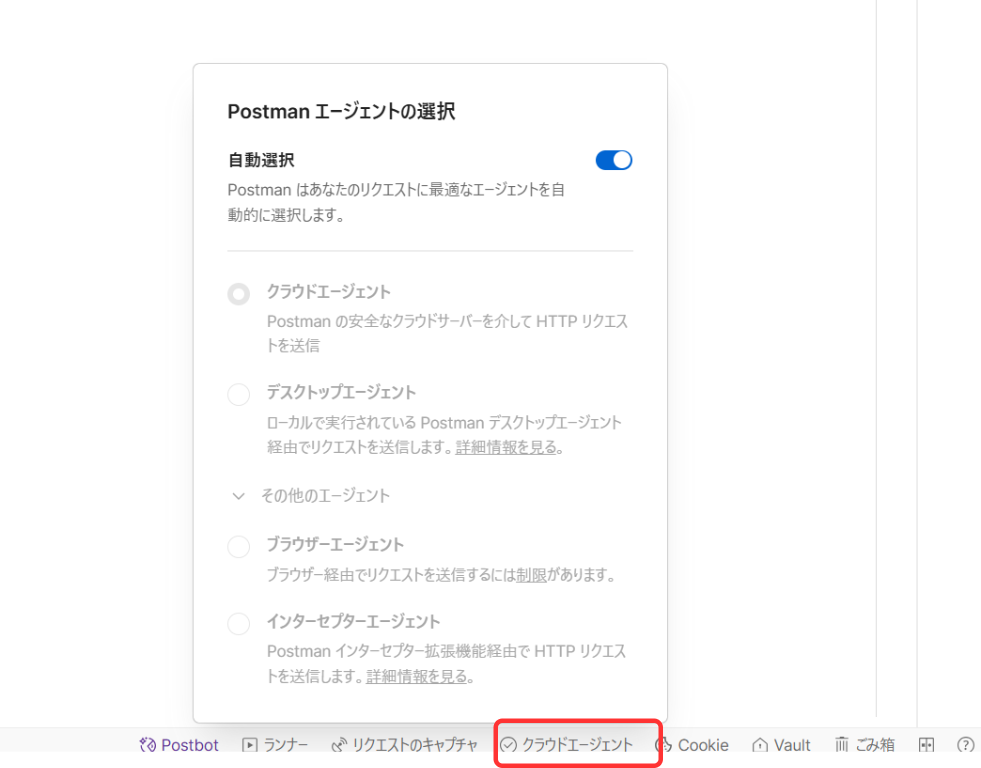Click the ランナー play icon in status bar
Image resolution: width=981 pixels, height=768 pixels.
pos(250,745)
